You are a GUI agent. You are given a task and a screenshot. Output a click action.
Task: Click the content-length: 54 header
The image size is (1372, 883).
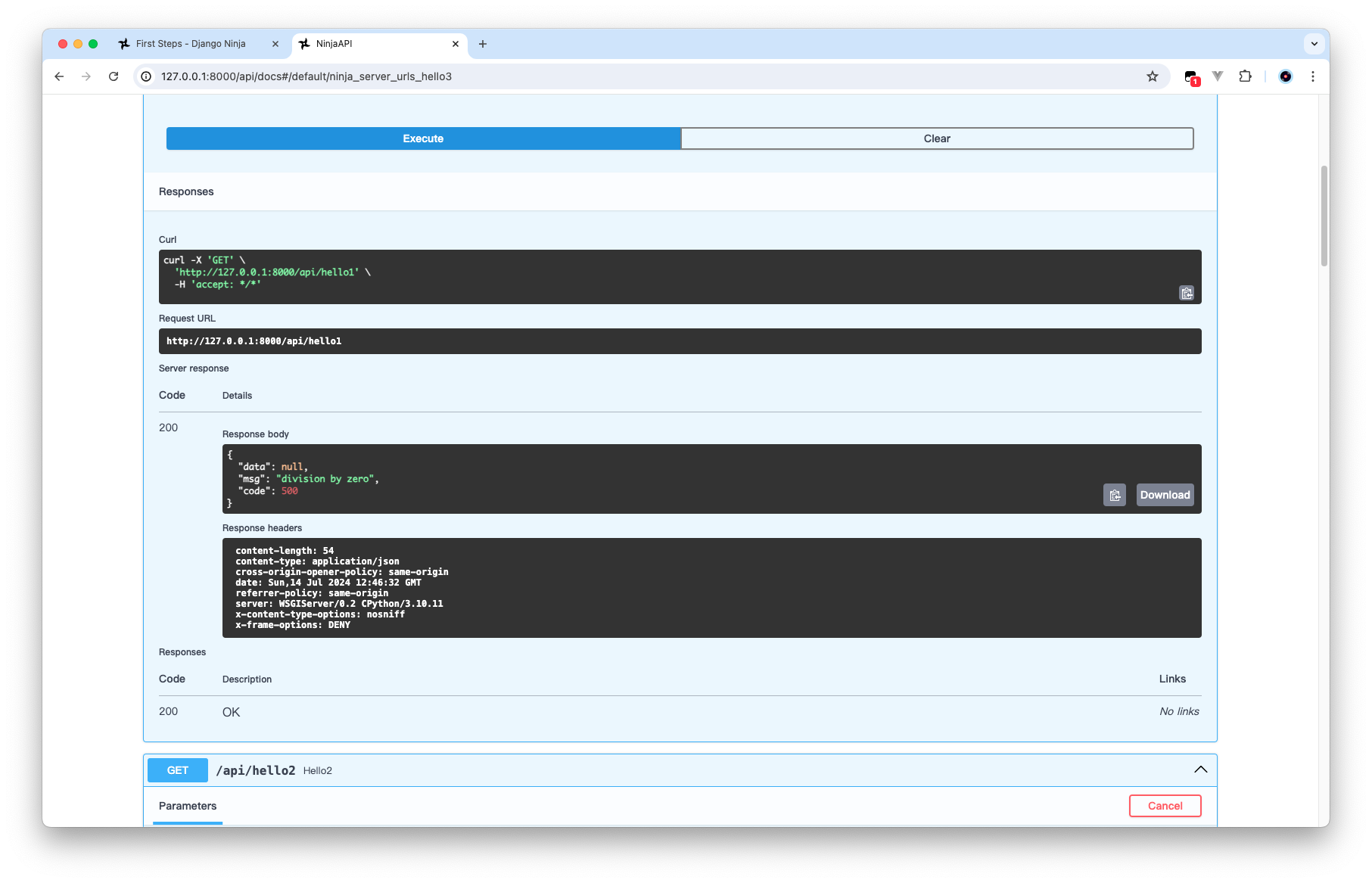pos(285,551)
